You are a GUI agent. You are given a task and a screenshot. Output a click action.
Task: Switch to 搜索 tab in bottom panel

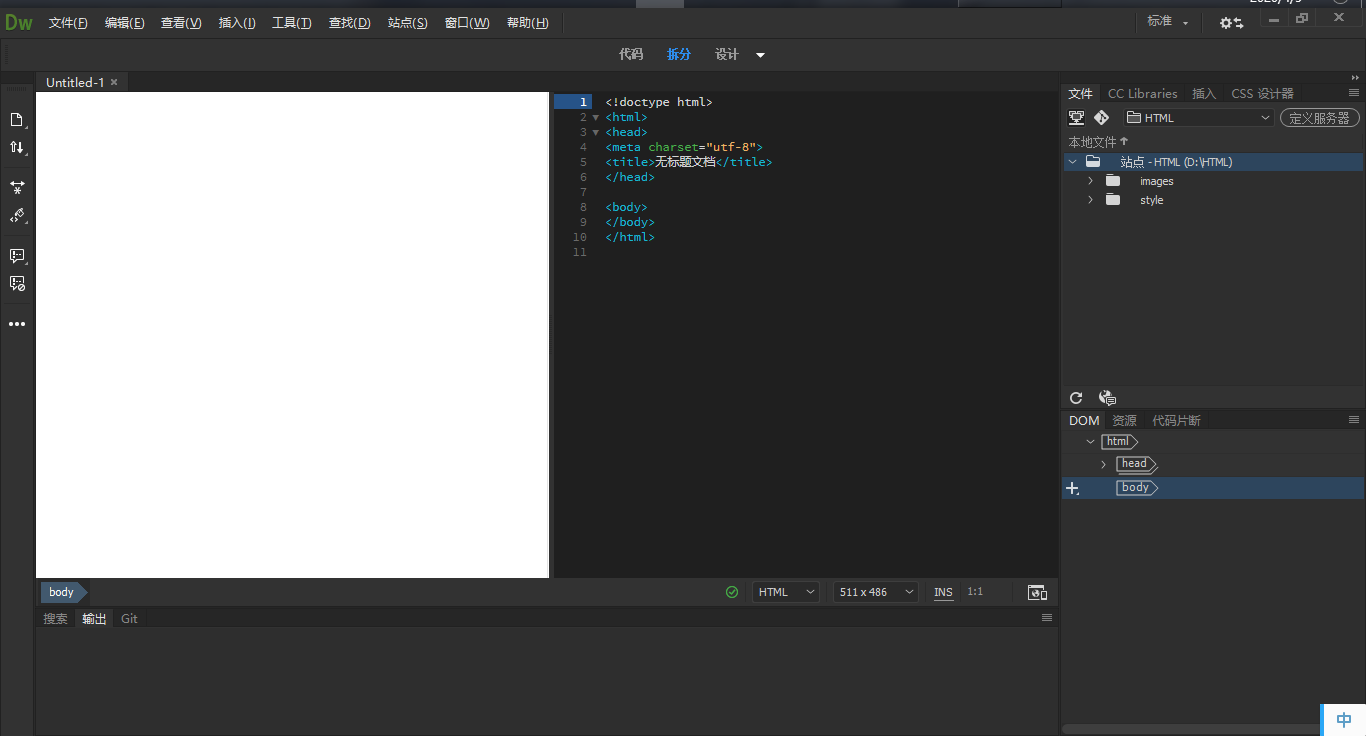[56, 618]
